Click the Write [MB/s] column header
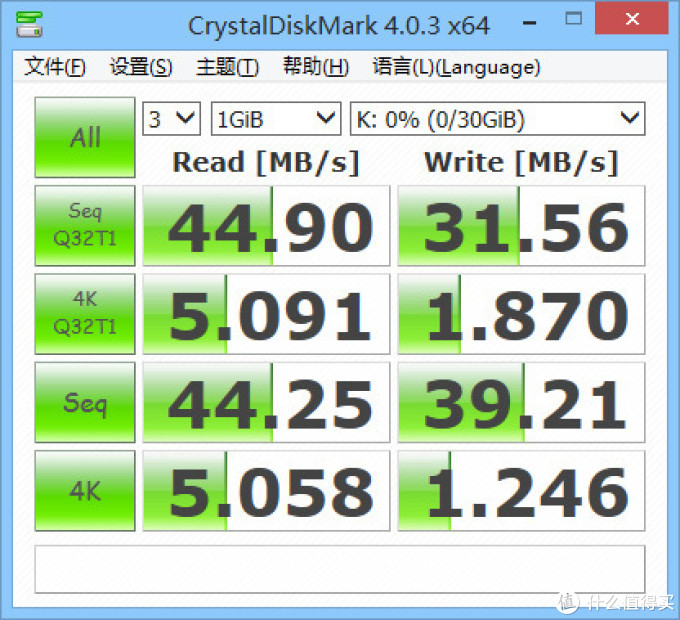 521,163
